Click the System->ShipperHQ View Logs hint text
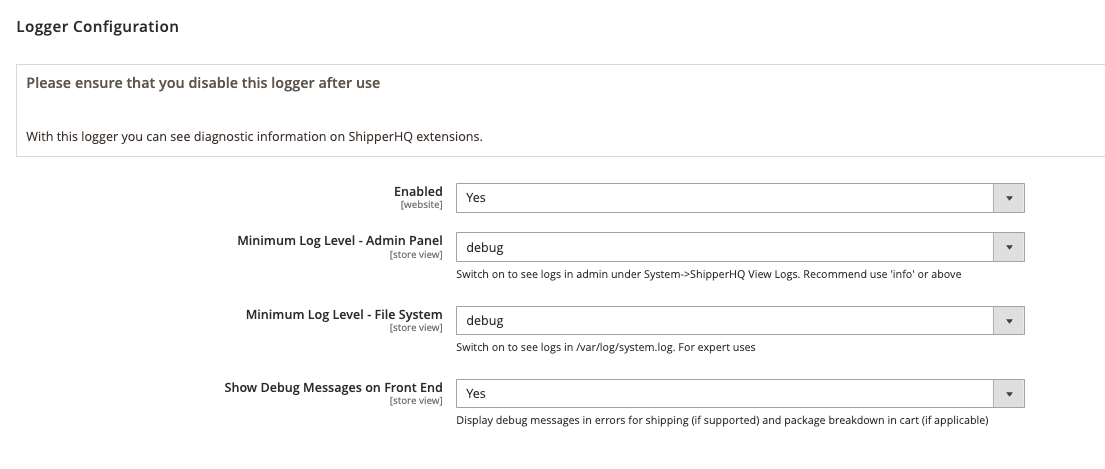This screenshot has height=469, width=1105. (x=708, y=274)
